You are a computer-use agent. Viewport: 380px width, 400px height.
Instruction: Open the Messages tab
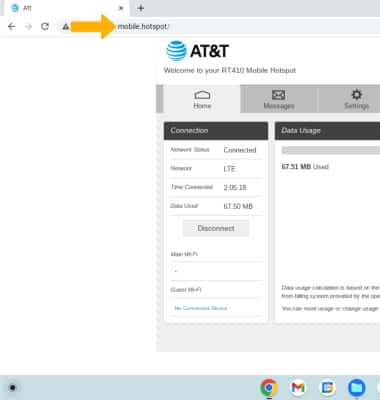pos(279,99)
